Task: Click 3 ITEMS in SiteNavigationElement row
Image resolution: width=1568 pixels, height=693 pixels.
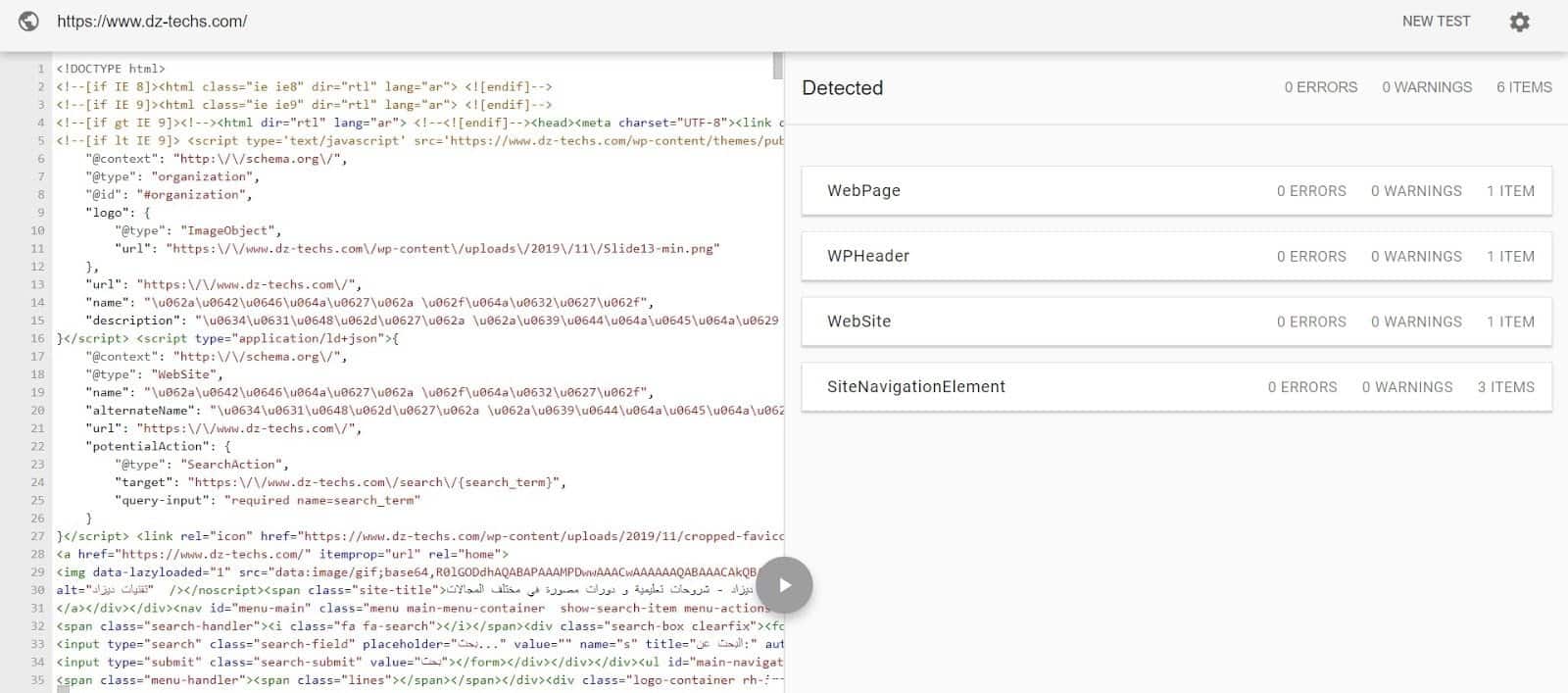Action: tap(1506, 387)
